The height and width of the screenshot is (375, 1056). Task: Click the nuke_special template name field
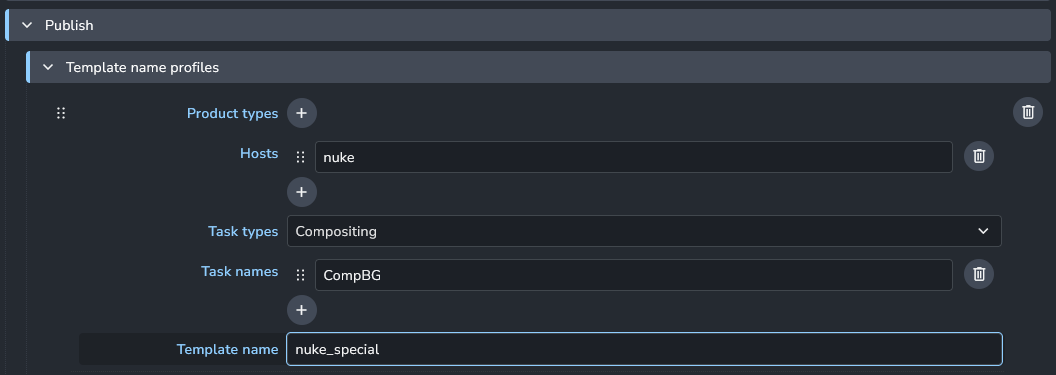pyautogui.click(x=645, y=349)
